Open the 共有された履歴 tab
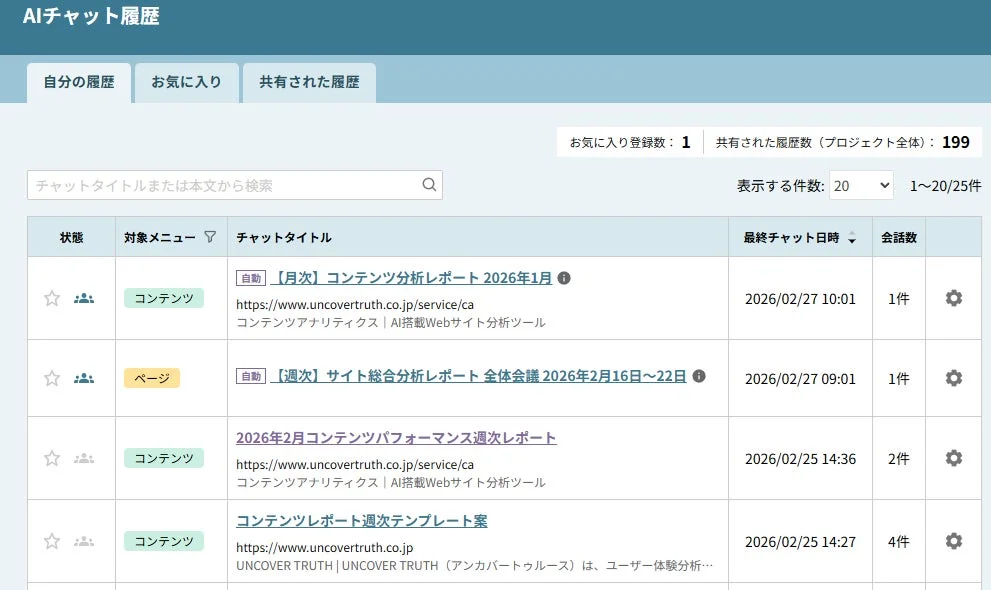The width and height of the screenshot is (991, 590). coord(309,83)
